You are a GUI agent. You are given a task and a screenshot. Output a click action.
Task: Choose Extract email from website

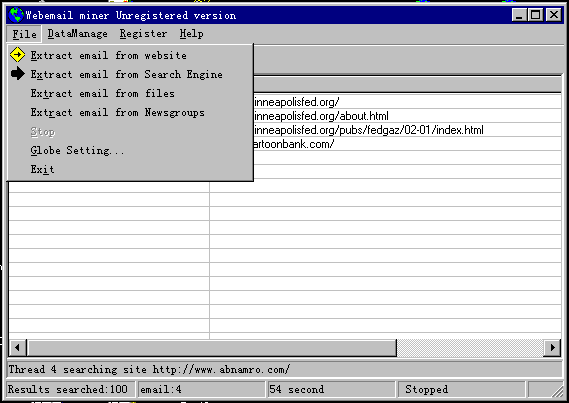[x=109, y=55]
